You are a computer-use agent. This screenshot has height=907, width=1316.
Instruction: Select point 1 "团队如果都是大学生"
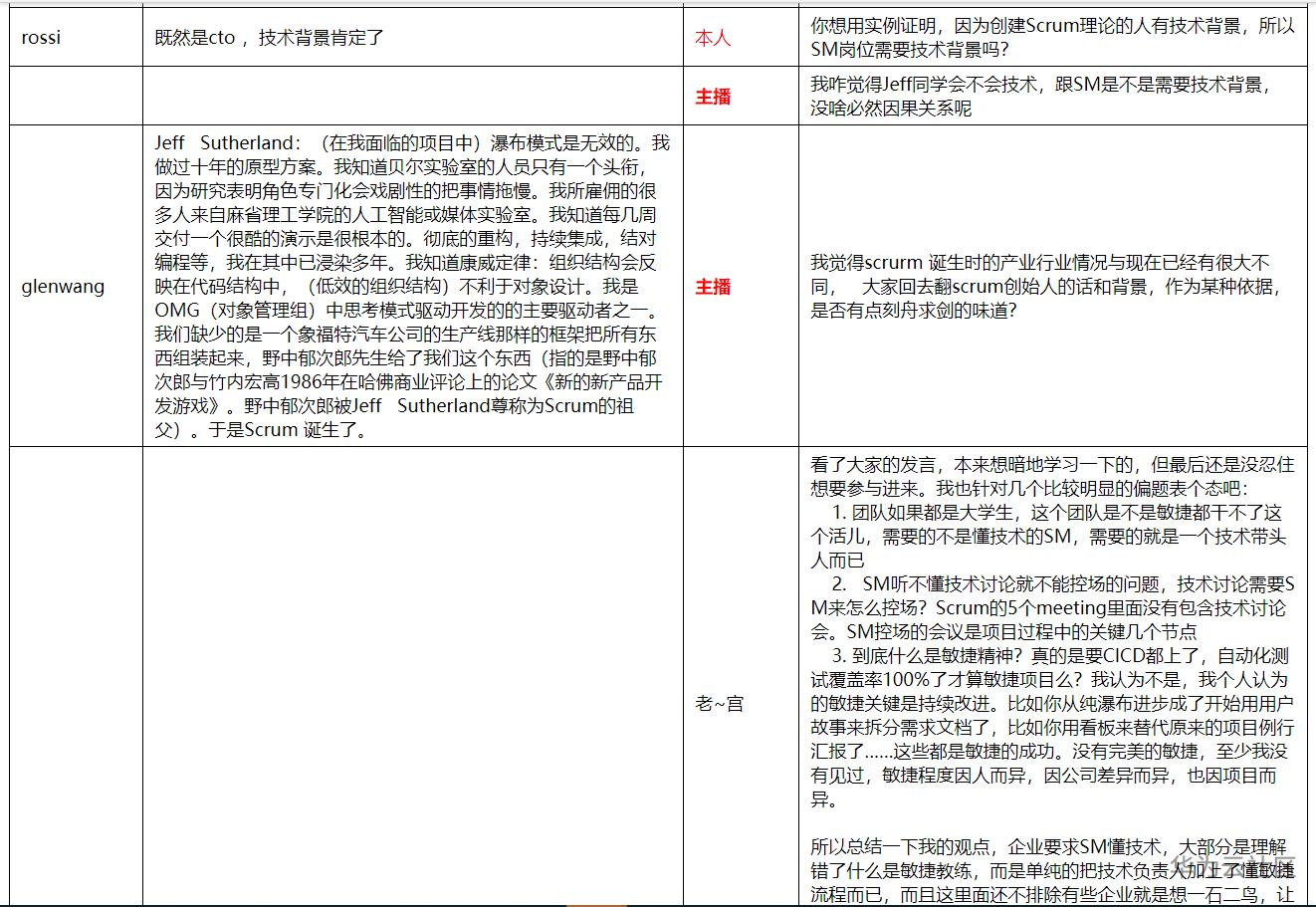tap(1049, 537)
